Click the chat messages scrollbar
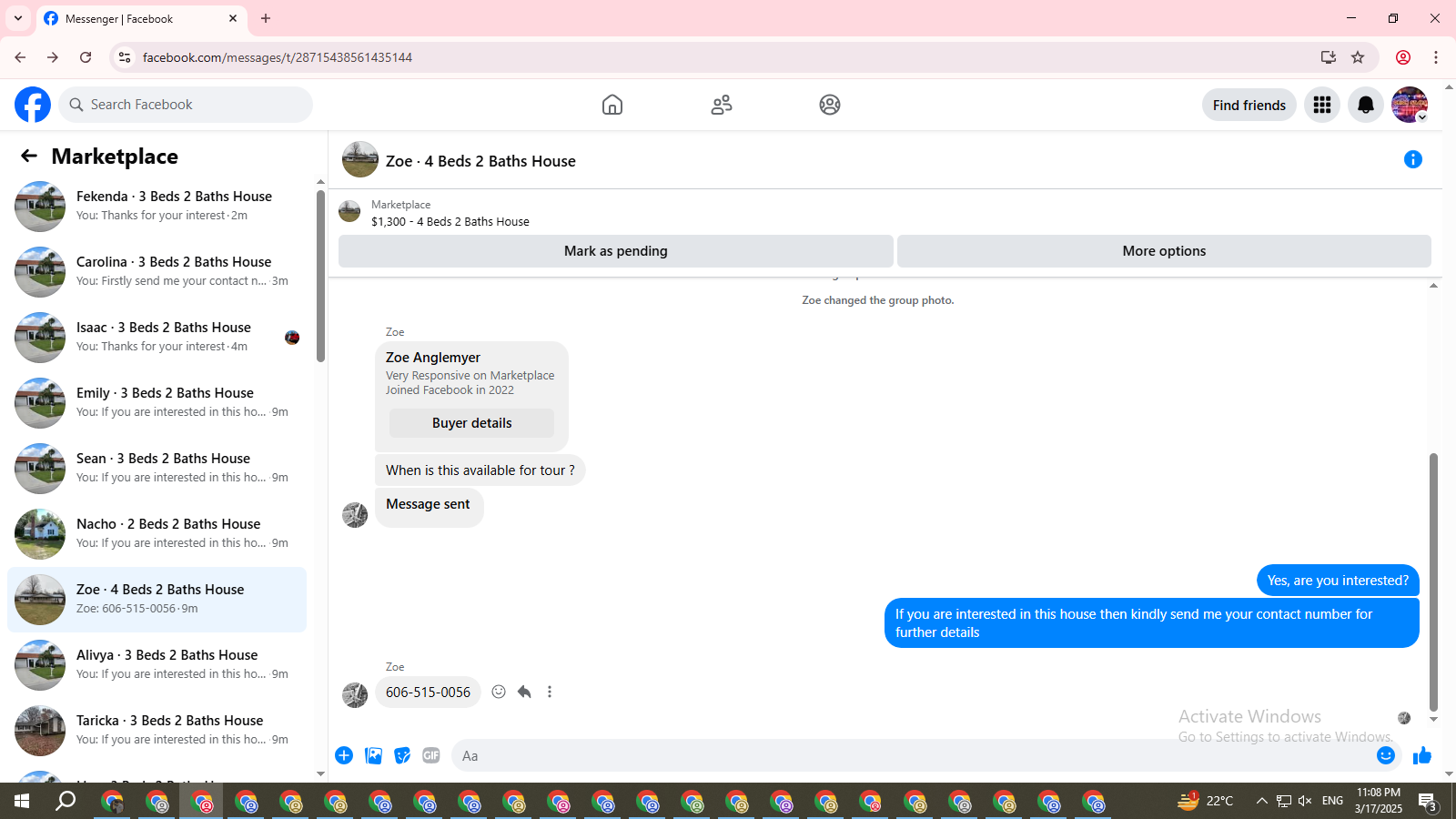1456x819 pixels. pos(1433,582)
